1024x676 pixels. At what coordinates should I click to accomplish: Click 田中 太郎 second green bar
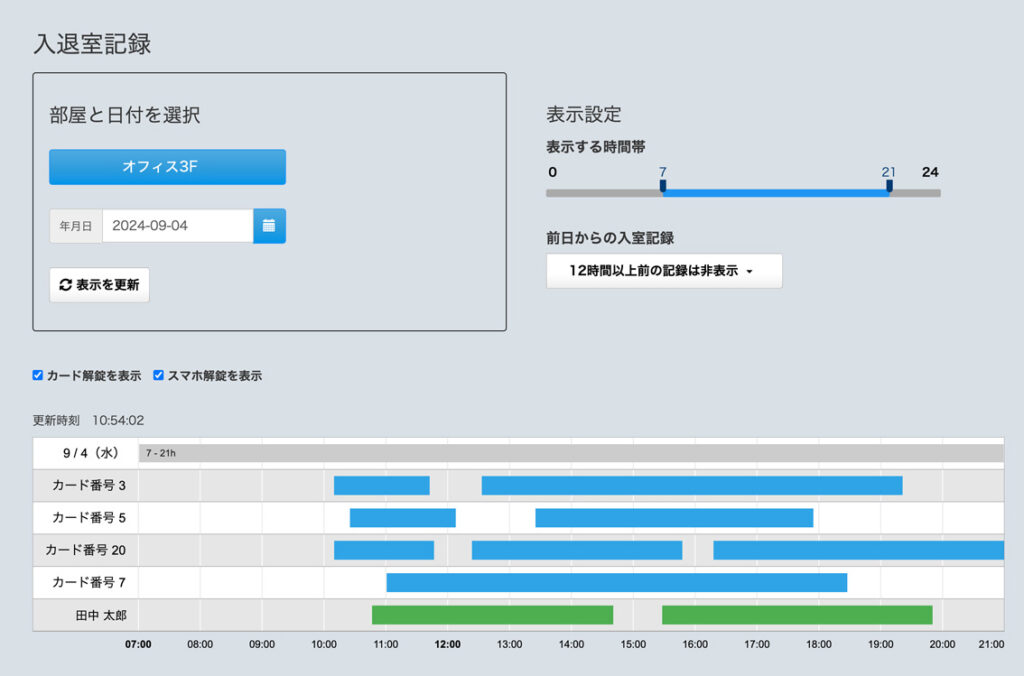[796, 615]
